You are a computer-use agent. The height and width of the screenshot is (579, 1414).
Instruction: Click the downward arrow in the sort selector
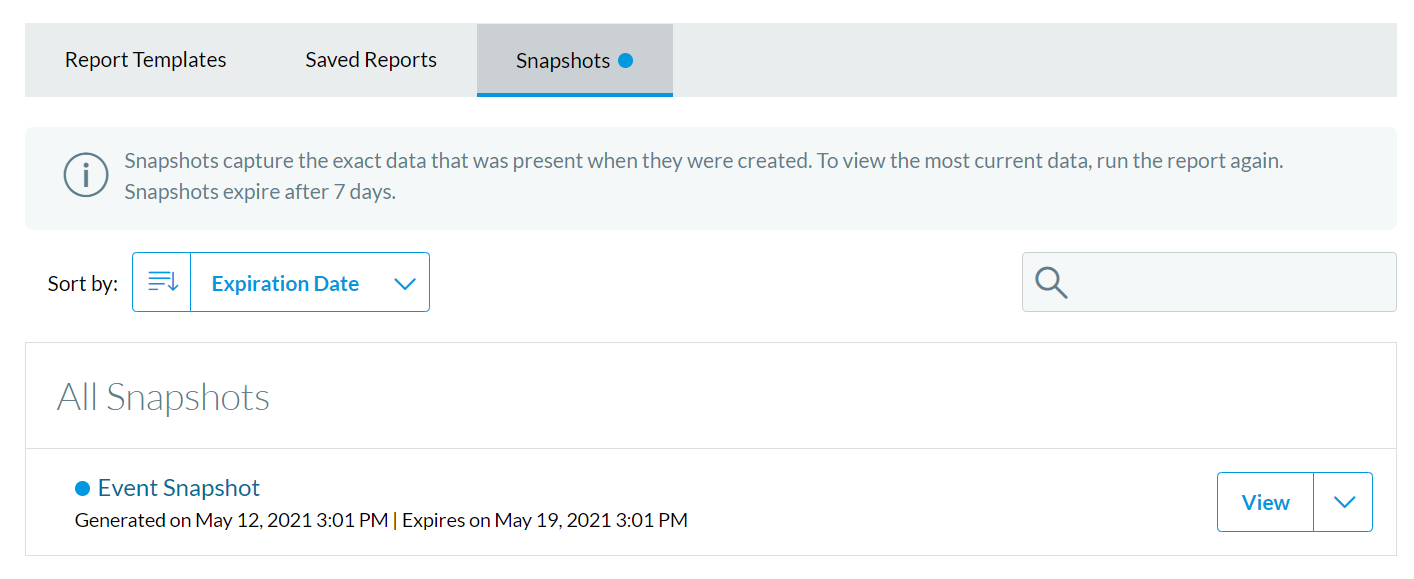coord(405,283)
